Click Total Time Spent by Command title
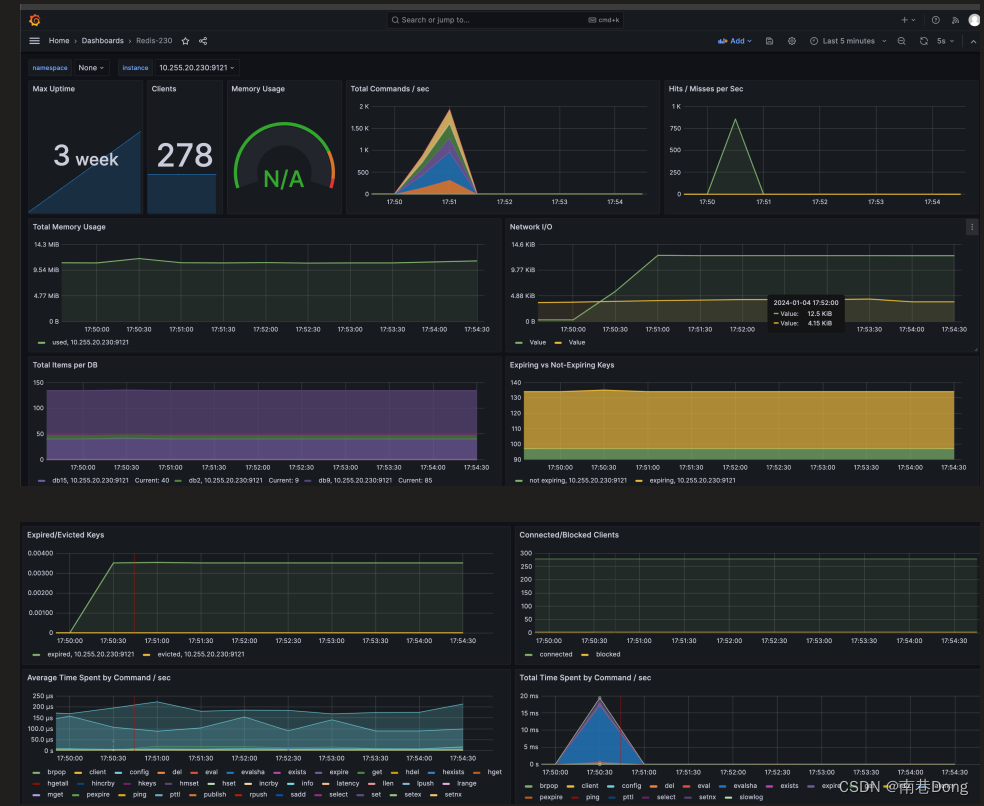This screenshot has height=806, width=984. click(x=585, y=678)
